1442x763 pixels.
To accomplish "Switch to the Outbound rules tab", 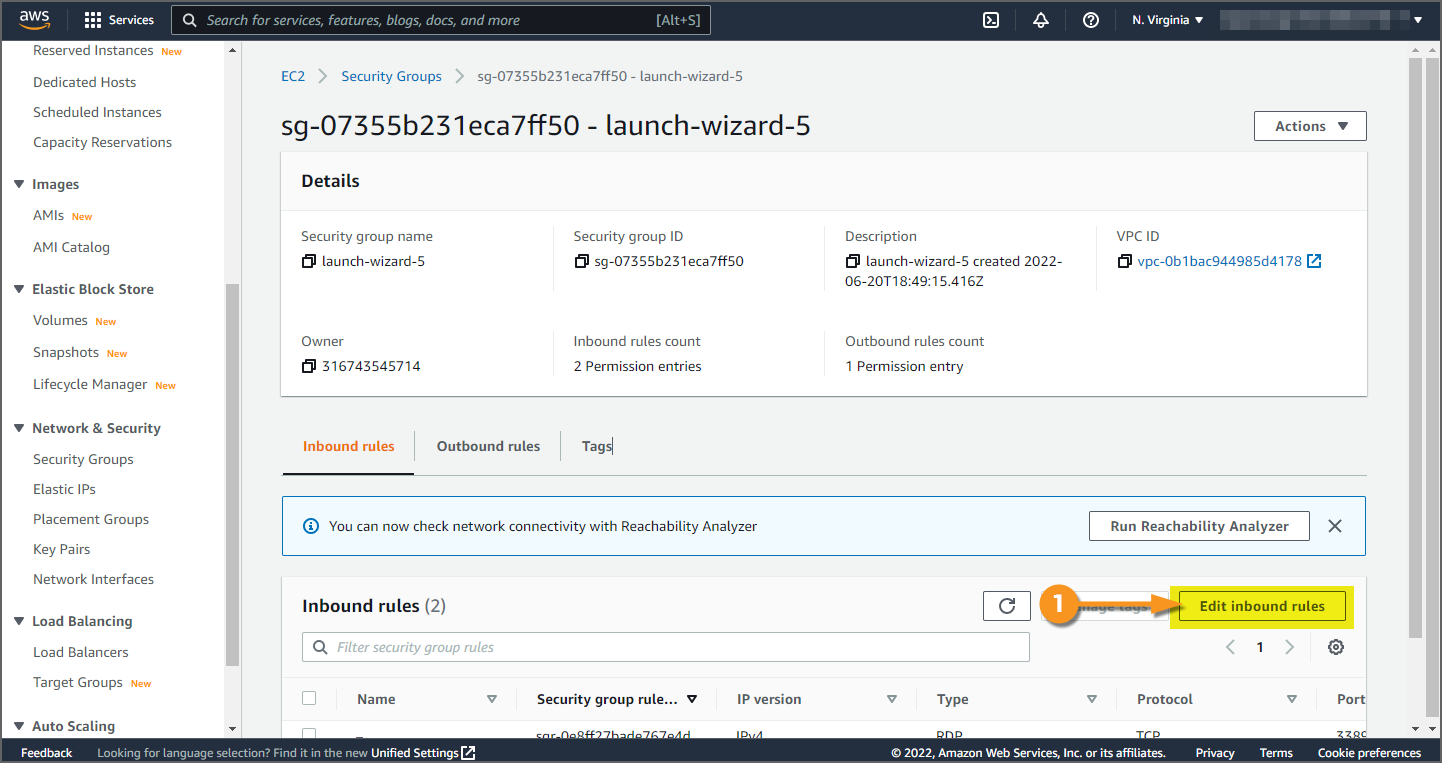I will click(488, 446).
